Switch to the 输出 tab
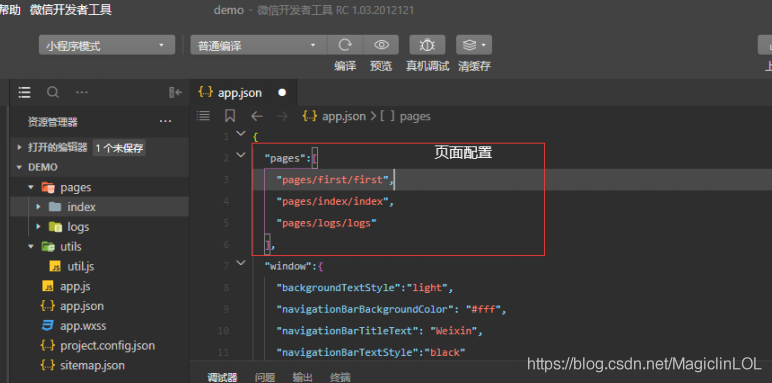The height and width of the screenshot is (383, 772). click(x=302, y=378)
